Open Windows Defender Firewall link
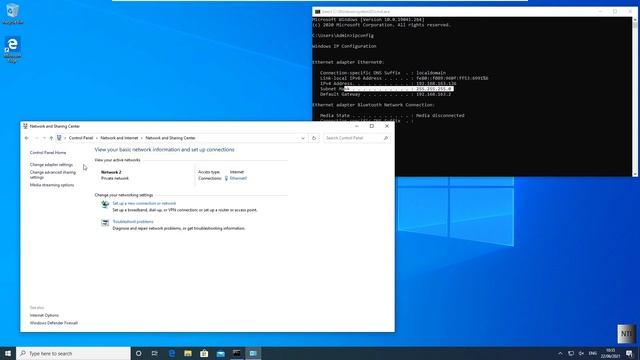This screenshot has width=640, height=360. tap(53, 323)
